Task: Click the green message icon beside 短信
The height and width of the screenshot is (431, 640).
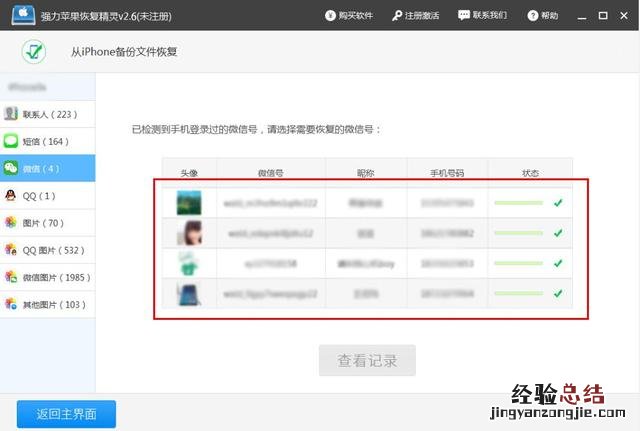Action: pos(11,141)
